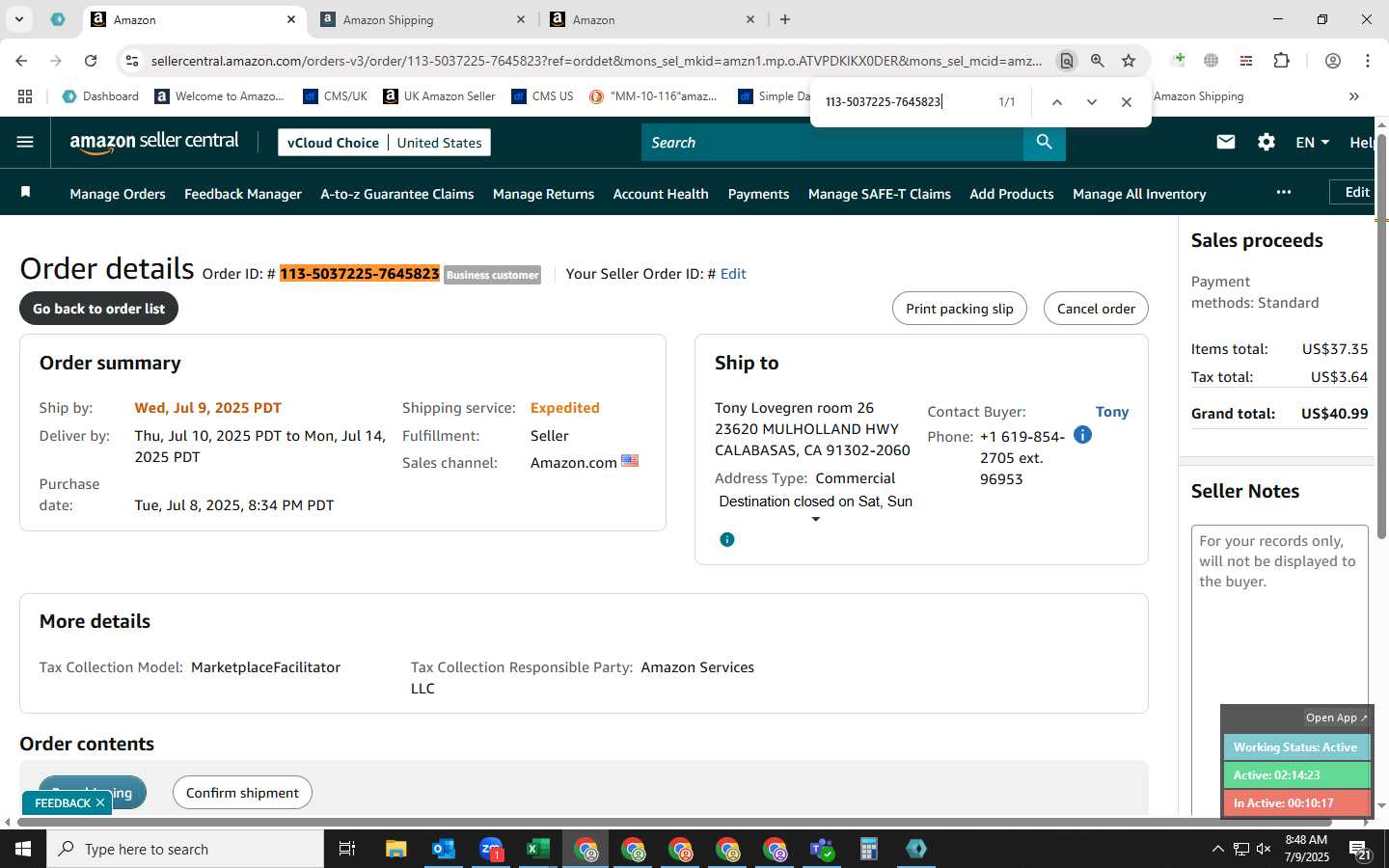The width and height of the screenshot is (1389, 868).
Task: Bookmark this page with star icon
Action: click(1129, 61)
